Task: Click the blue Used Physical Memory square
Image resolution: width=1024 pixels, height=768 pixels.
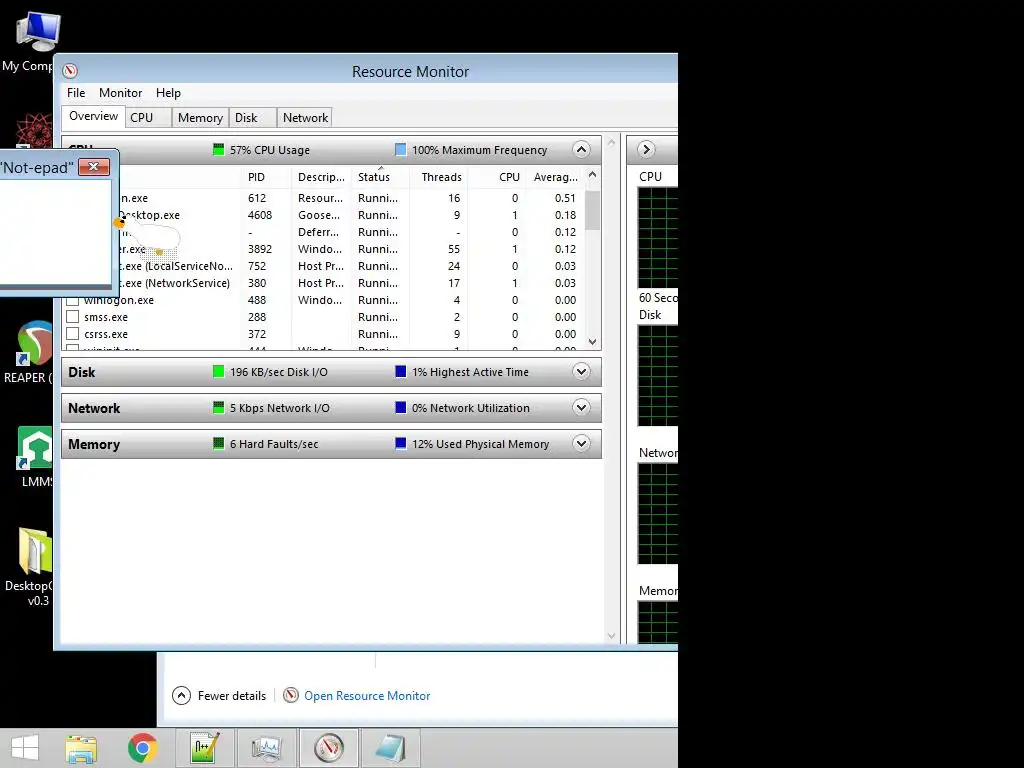Action: (x=401, y=443)
